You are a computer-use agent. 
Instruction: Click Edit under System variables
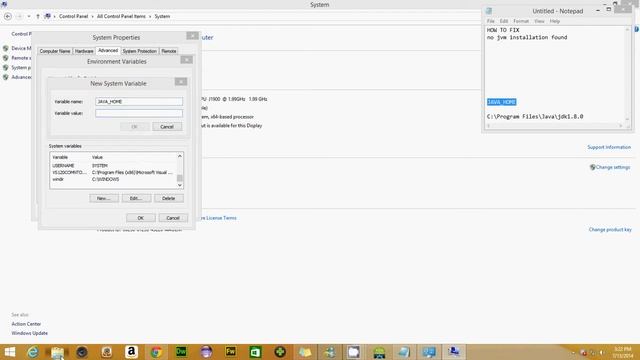[x=136, y=198]
